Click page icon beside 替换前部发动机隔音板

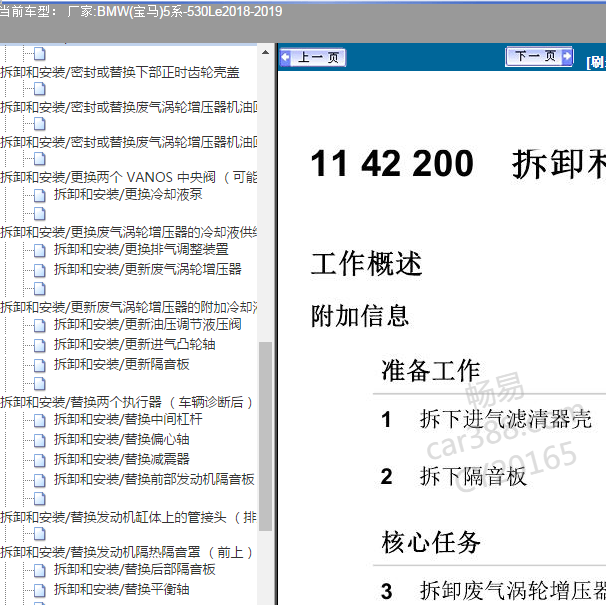click(39, 480)
